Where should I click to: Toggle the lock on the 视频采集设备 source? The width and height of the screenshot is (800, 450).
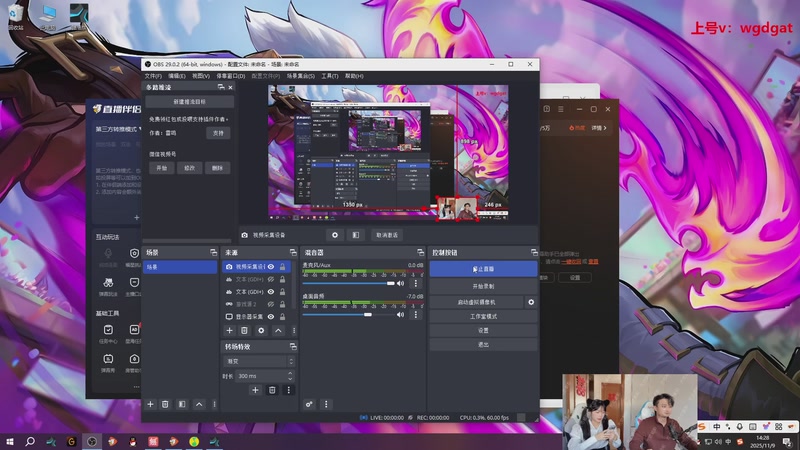(x=282, y=267)
